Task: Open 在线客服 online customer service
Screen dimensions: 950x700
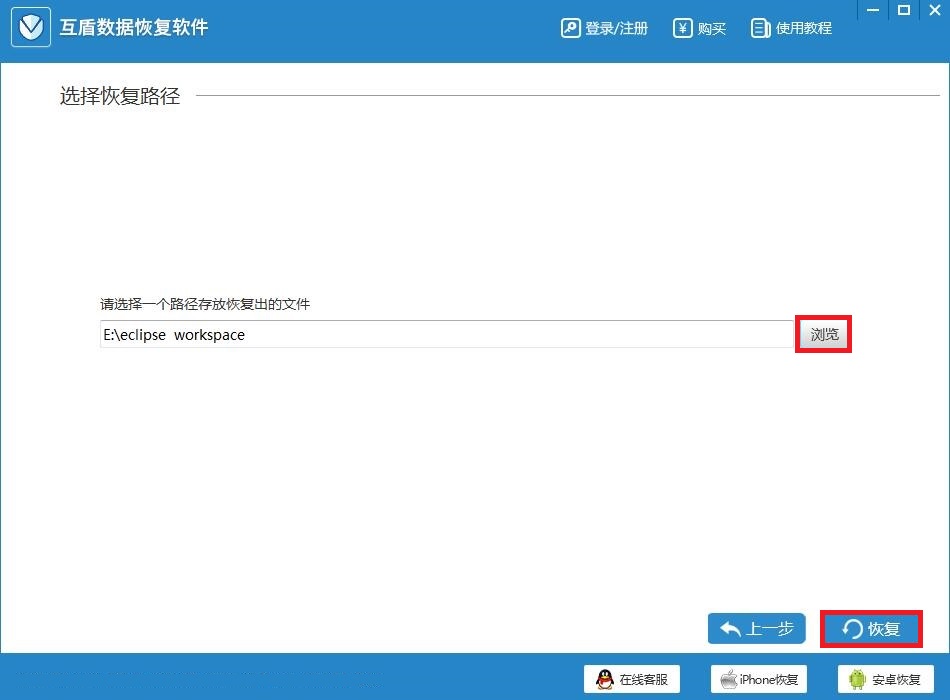Action: (631, 679)
